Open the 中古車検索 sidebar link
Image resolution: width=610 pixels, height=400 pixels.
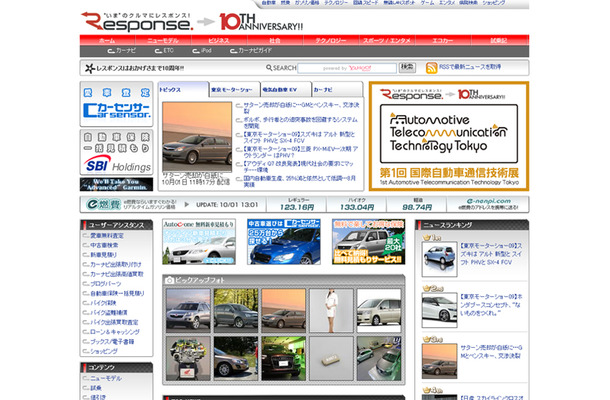(104, 246)
